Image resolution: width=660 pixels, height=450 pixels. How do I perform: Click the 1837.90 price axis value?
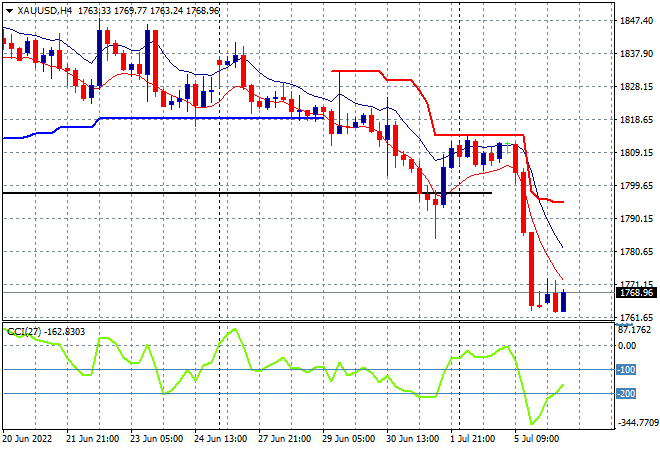click(x=636, y=54)
